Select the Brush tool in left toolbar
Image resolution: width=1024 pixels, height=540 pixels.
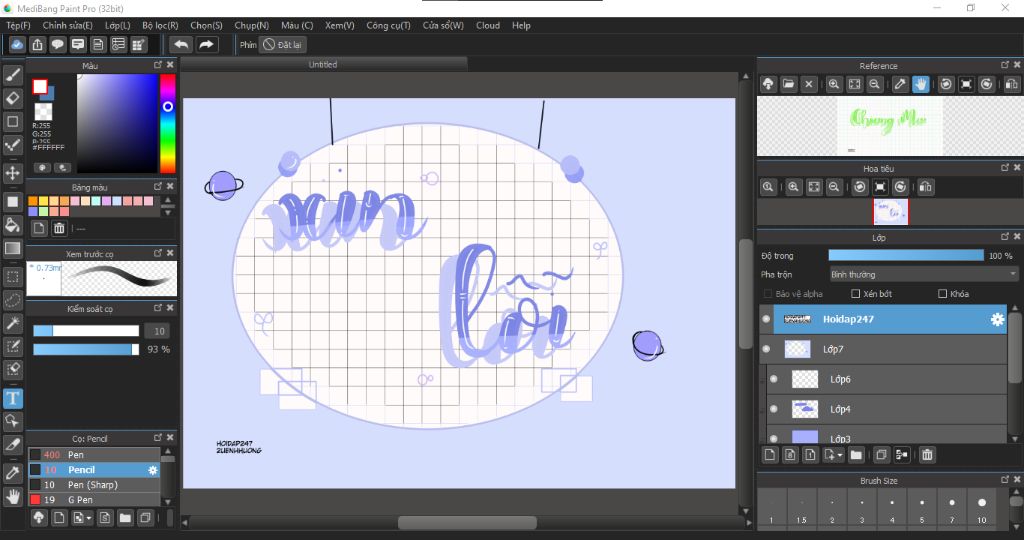12,75
